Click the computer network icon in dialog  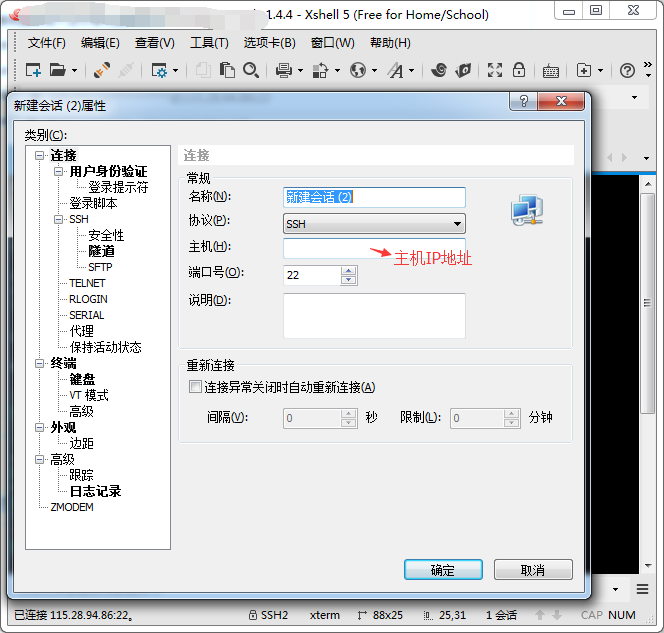point(527,210)
